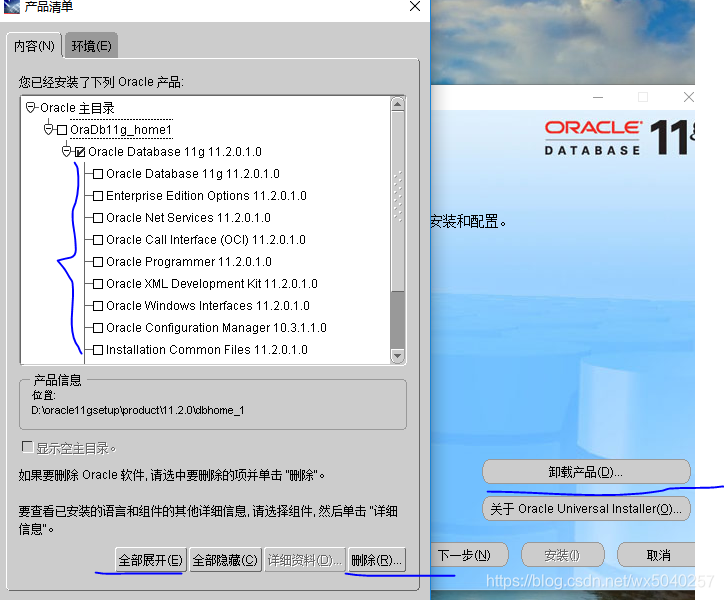The width and height of the screenshot is (724, 600).
Task: Close the Oracle installer window
Action: tap(688, 97)
